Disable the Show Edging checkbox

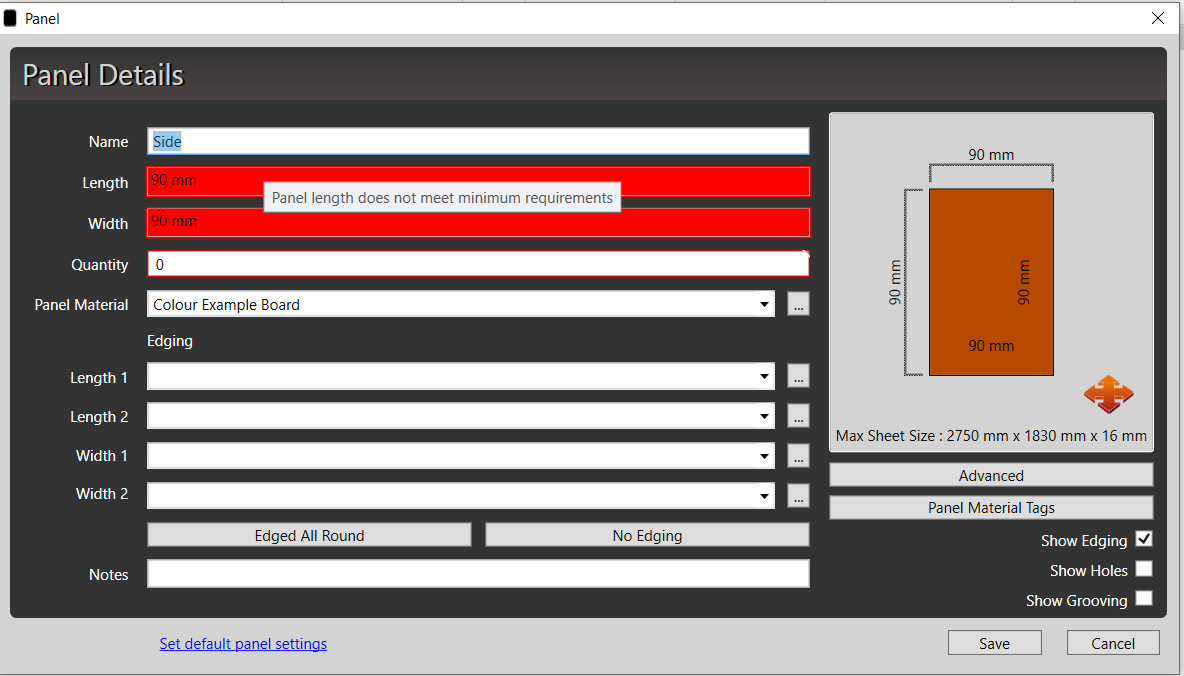pos(1144,539)
